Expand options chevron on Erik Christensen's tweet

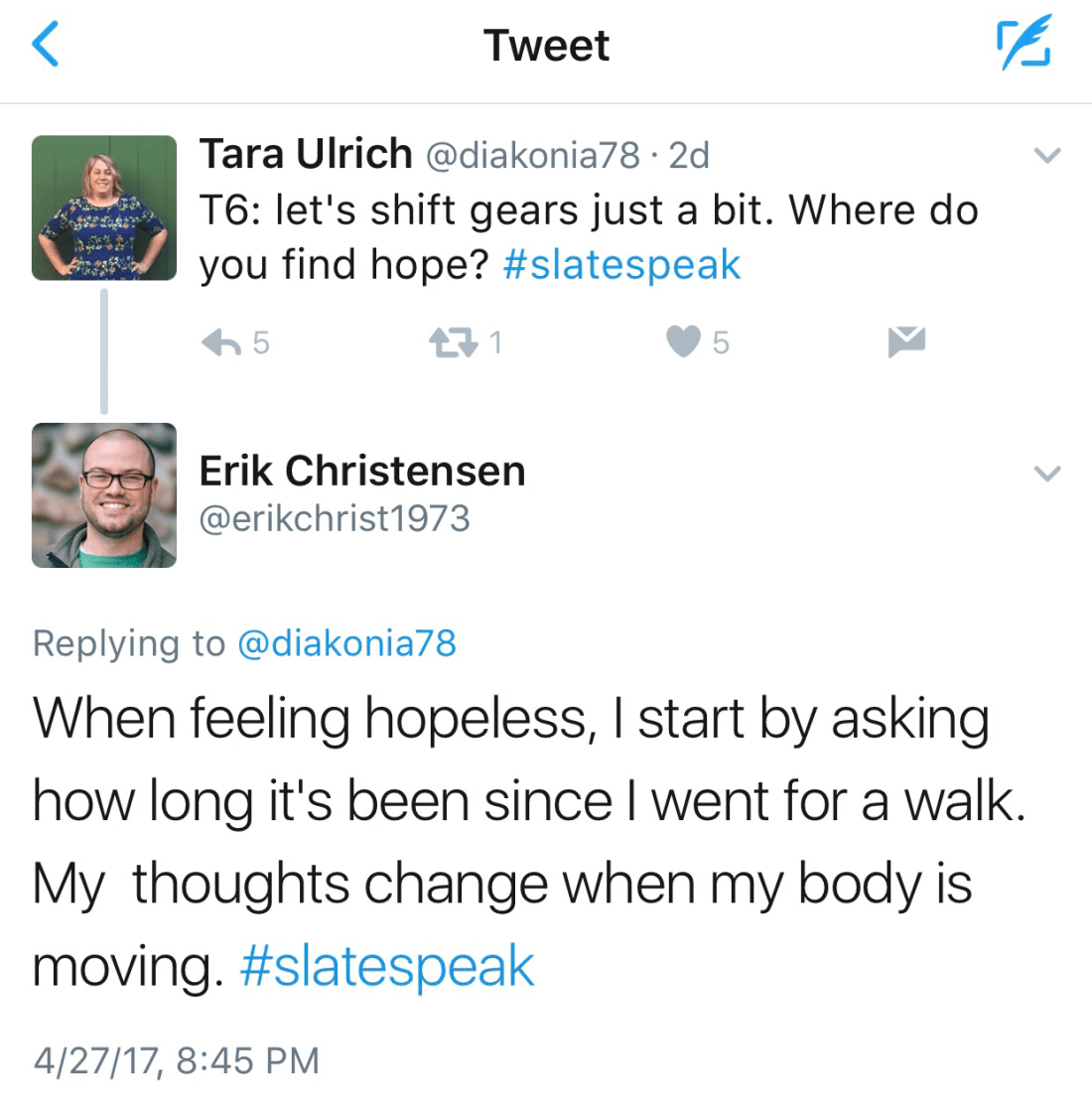1047,474
